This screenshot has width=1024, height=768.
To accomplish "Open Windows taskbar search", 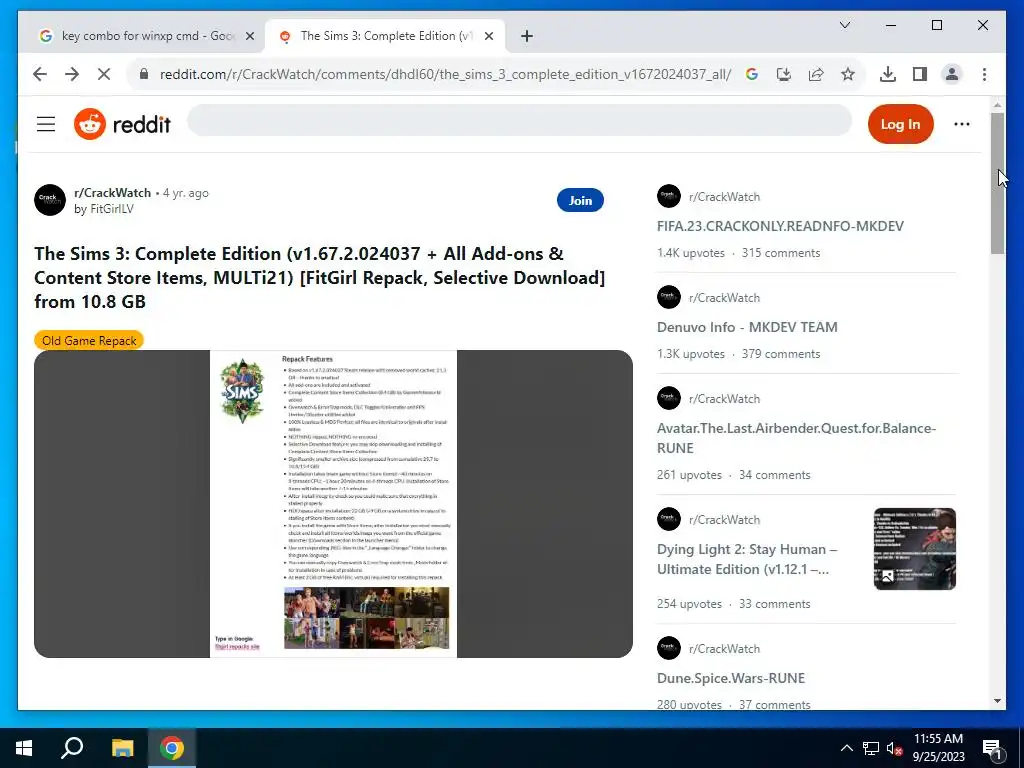I will pyautogui.click(x=72, y=748).
